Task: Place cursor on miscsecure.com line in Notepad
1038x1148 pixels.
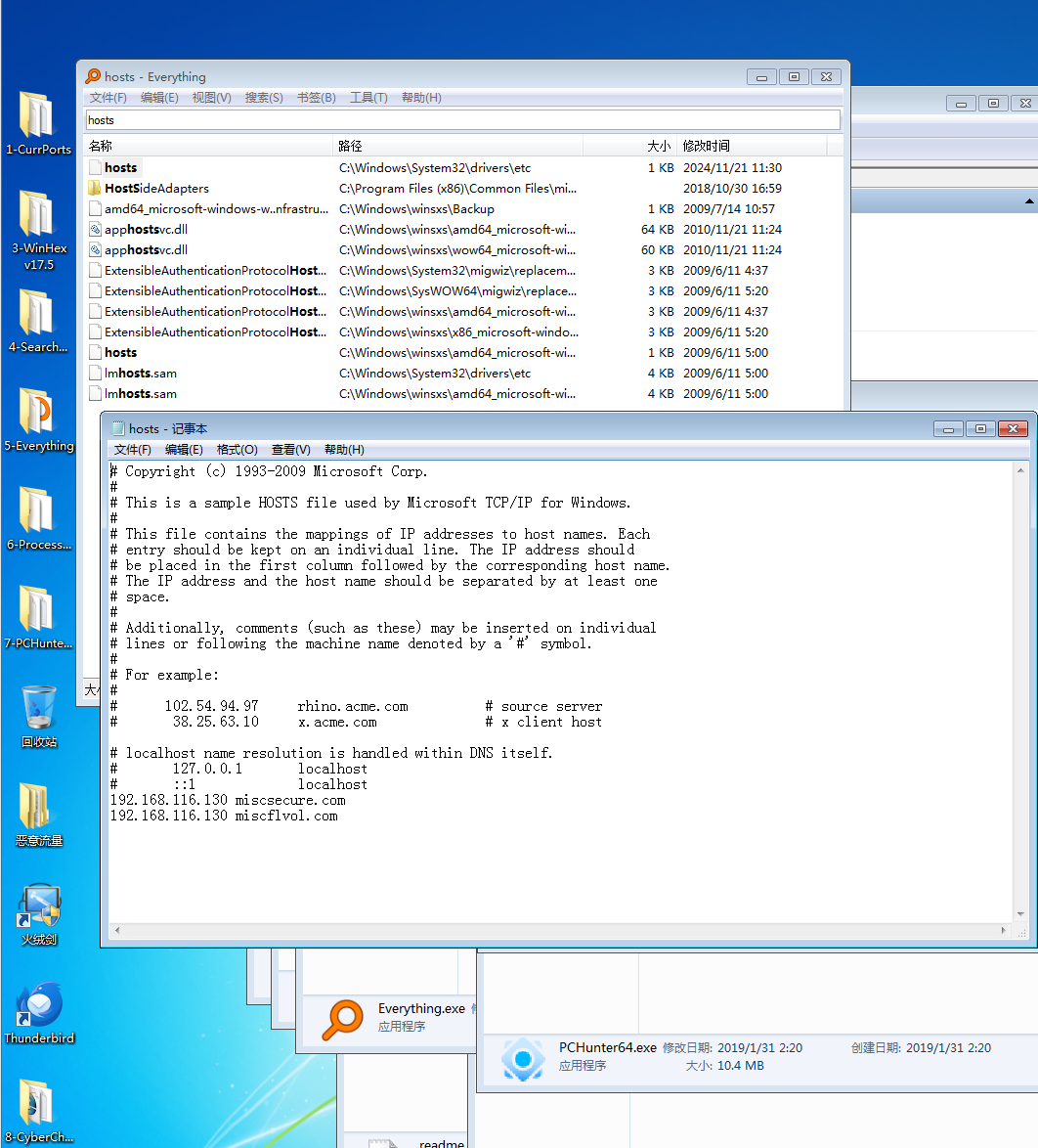Action: point(228,800)
